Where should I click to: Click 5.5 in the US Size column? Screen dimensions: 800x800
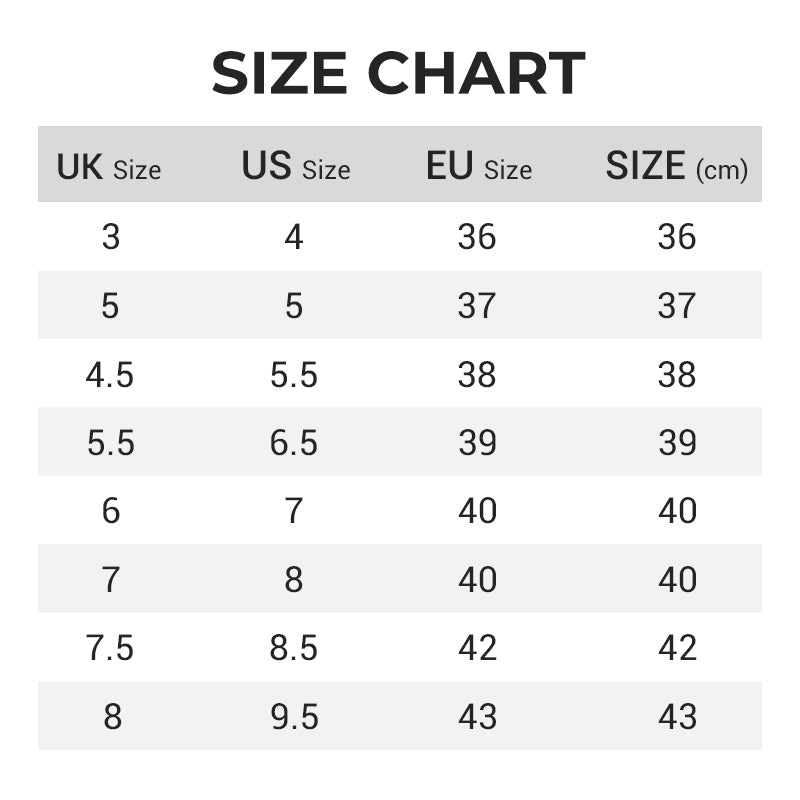click(x=293, y=375)
